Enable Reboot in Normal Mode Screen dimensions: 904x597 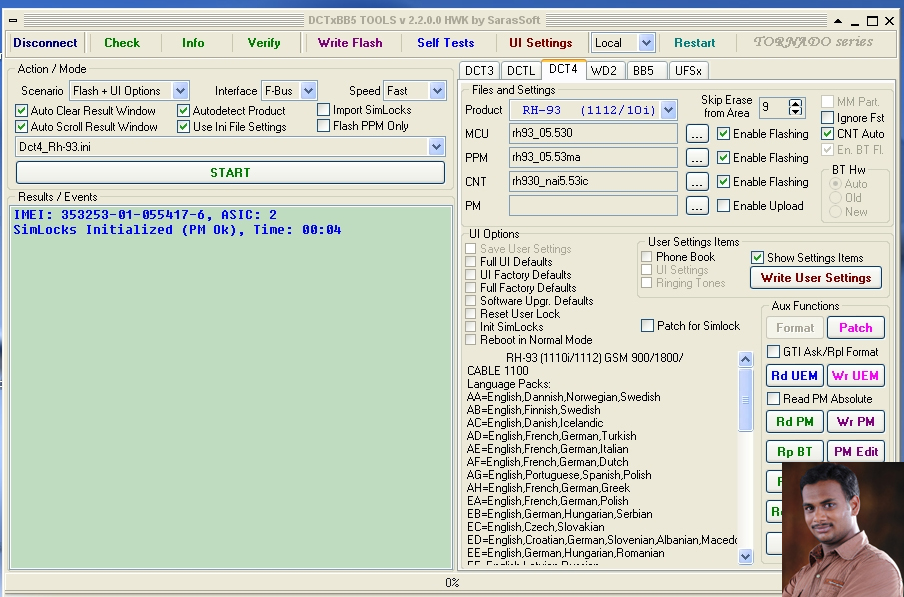click(x=471, y=340)
